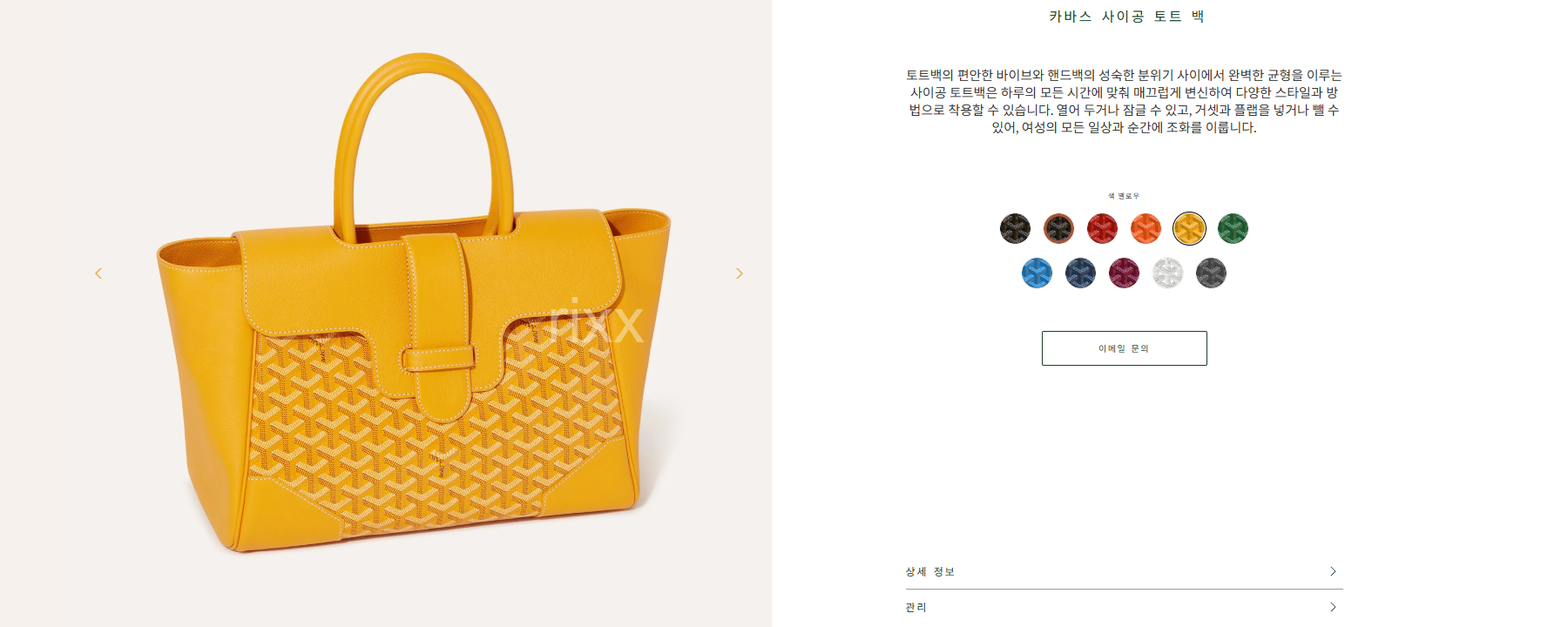Select the black color swatch
The height and width of the screenshot is (627, 1568).
click(x=1015, y=229)
